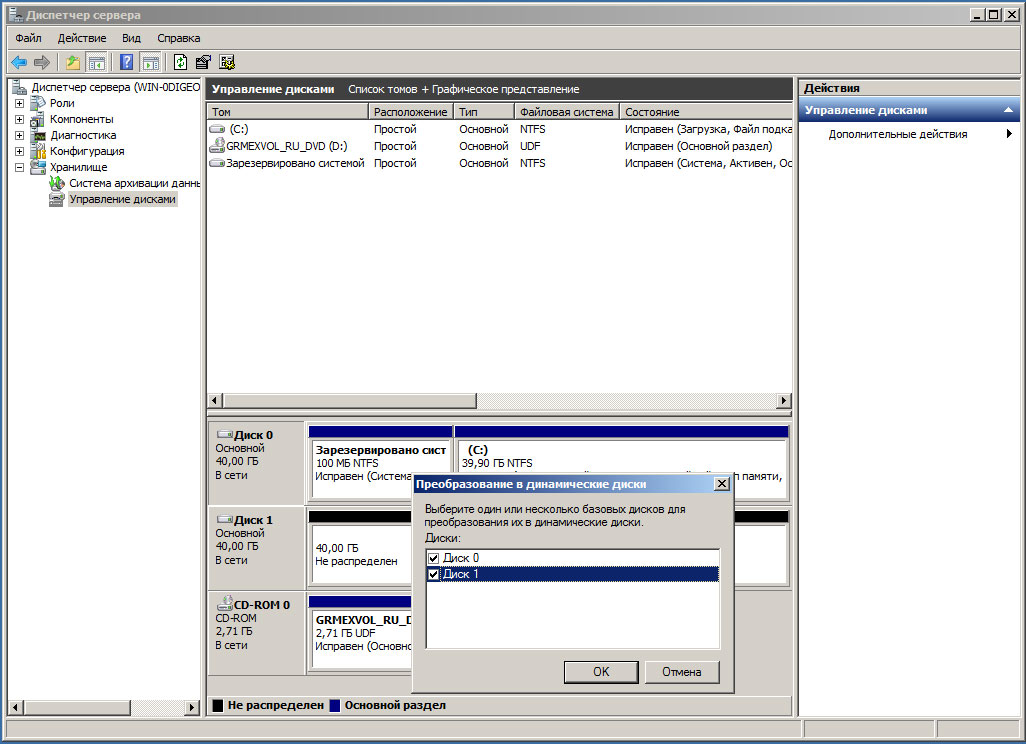This screenshot has width=1026, height=744.
Task: Expand the Конфигурация tree node
Action: pos(19,152)
